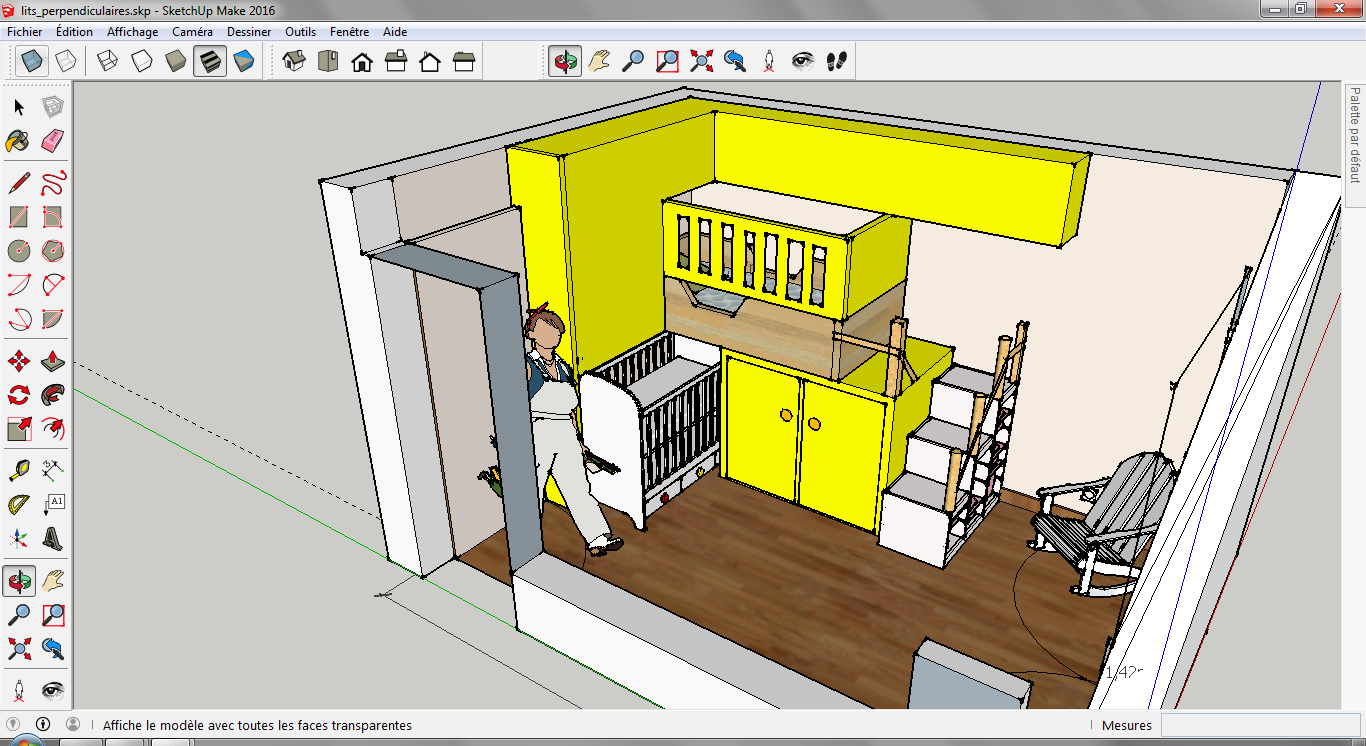Select Look Around eye in the top toolbar
The width and height of the screenshot is (1366, 746).
click(803, 62)
